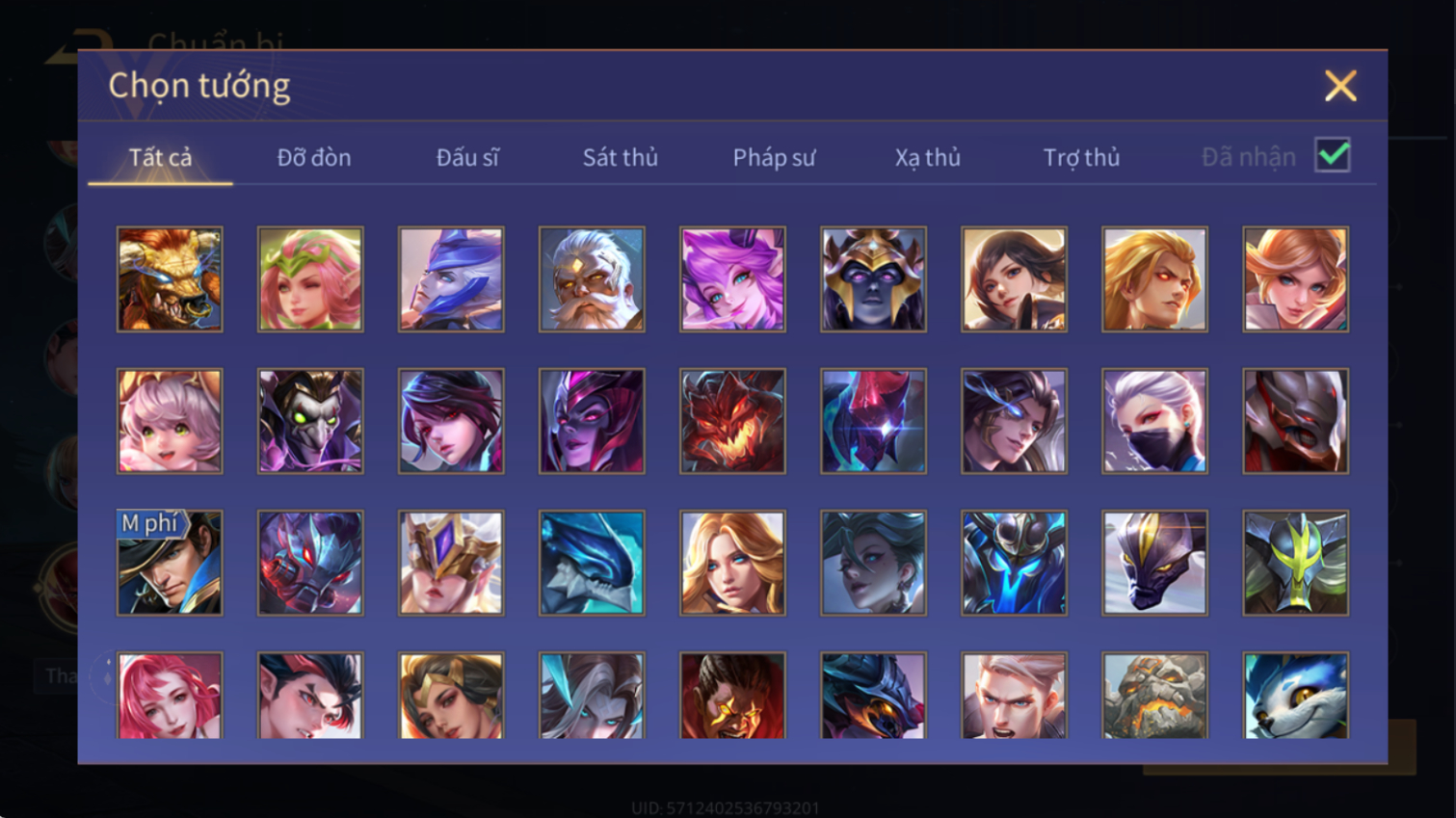Select the golden lion beast hero portrait
Screen dimensions: 1456x818
[x=170, y=279]
